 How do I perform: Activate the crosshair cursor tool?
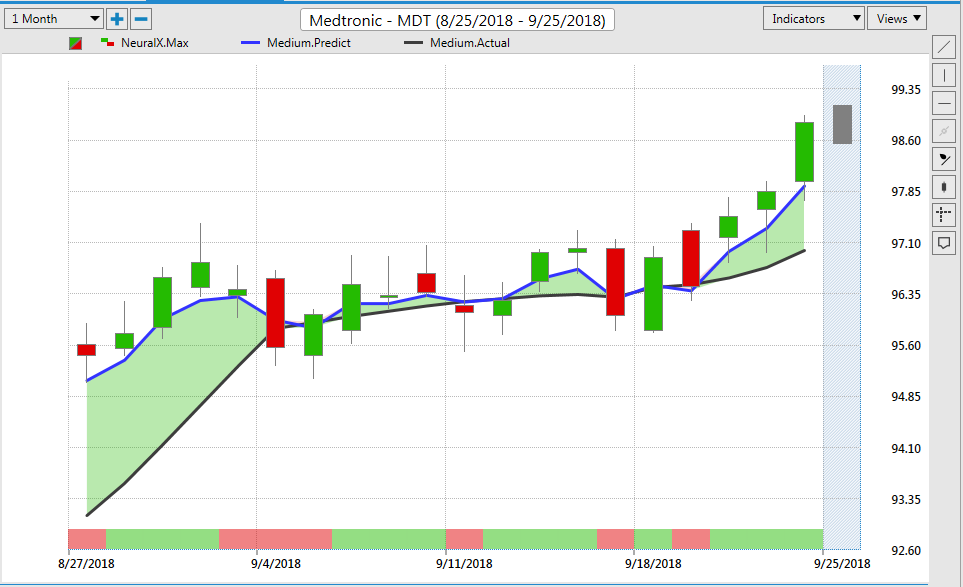(944, 215)
